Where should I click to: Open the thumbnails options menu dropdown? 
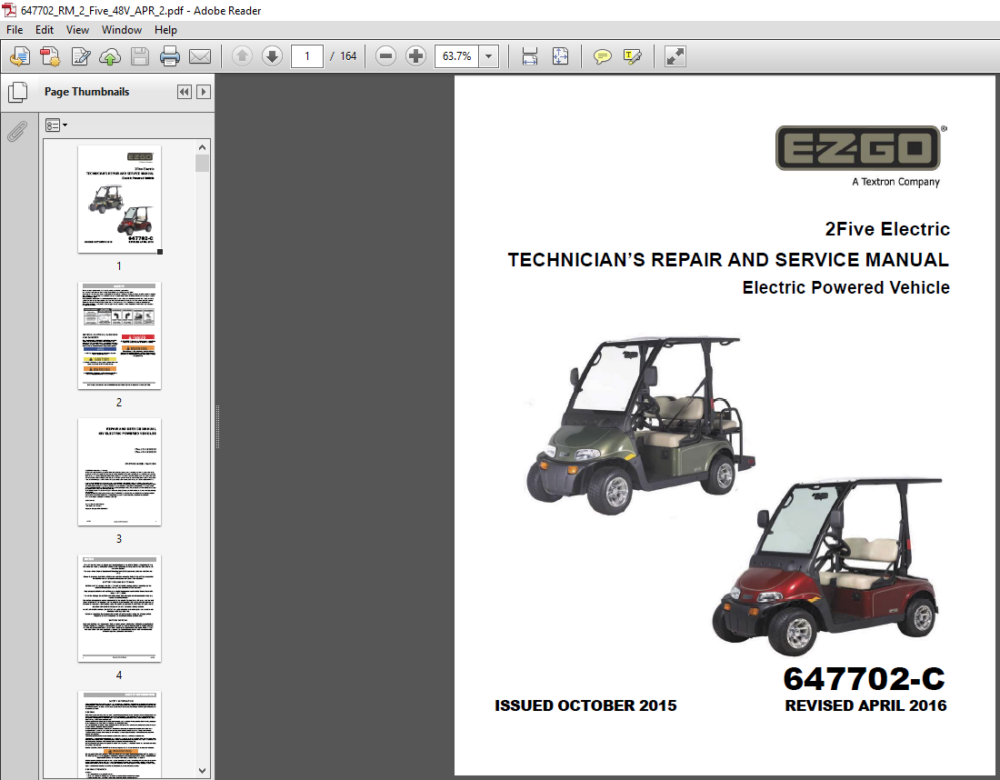(56, 125)
